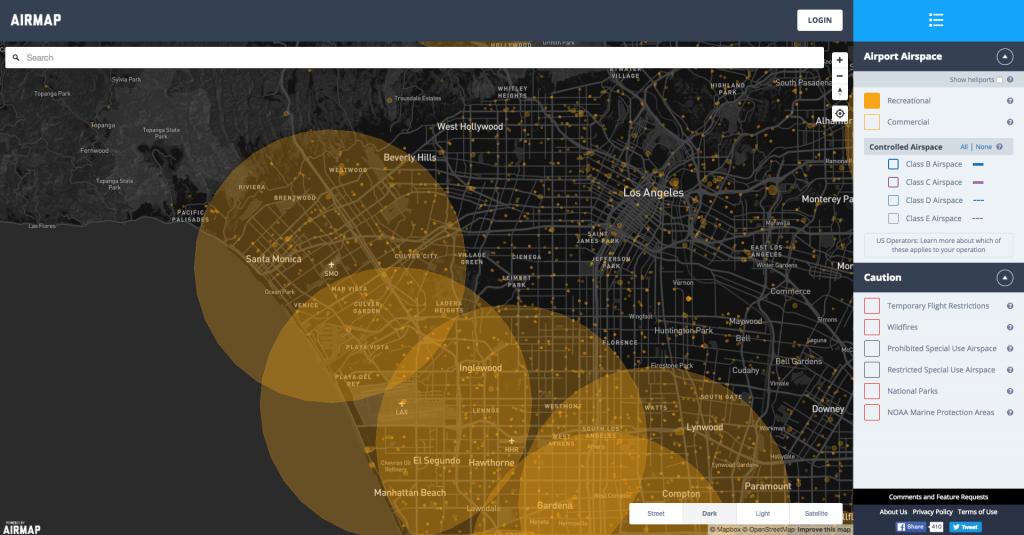1024x535 pixels.
Task: Click help icon next to Recreational
Action: click(x=1010, y=101)
